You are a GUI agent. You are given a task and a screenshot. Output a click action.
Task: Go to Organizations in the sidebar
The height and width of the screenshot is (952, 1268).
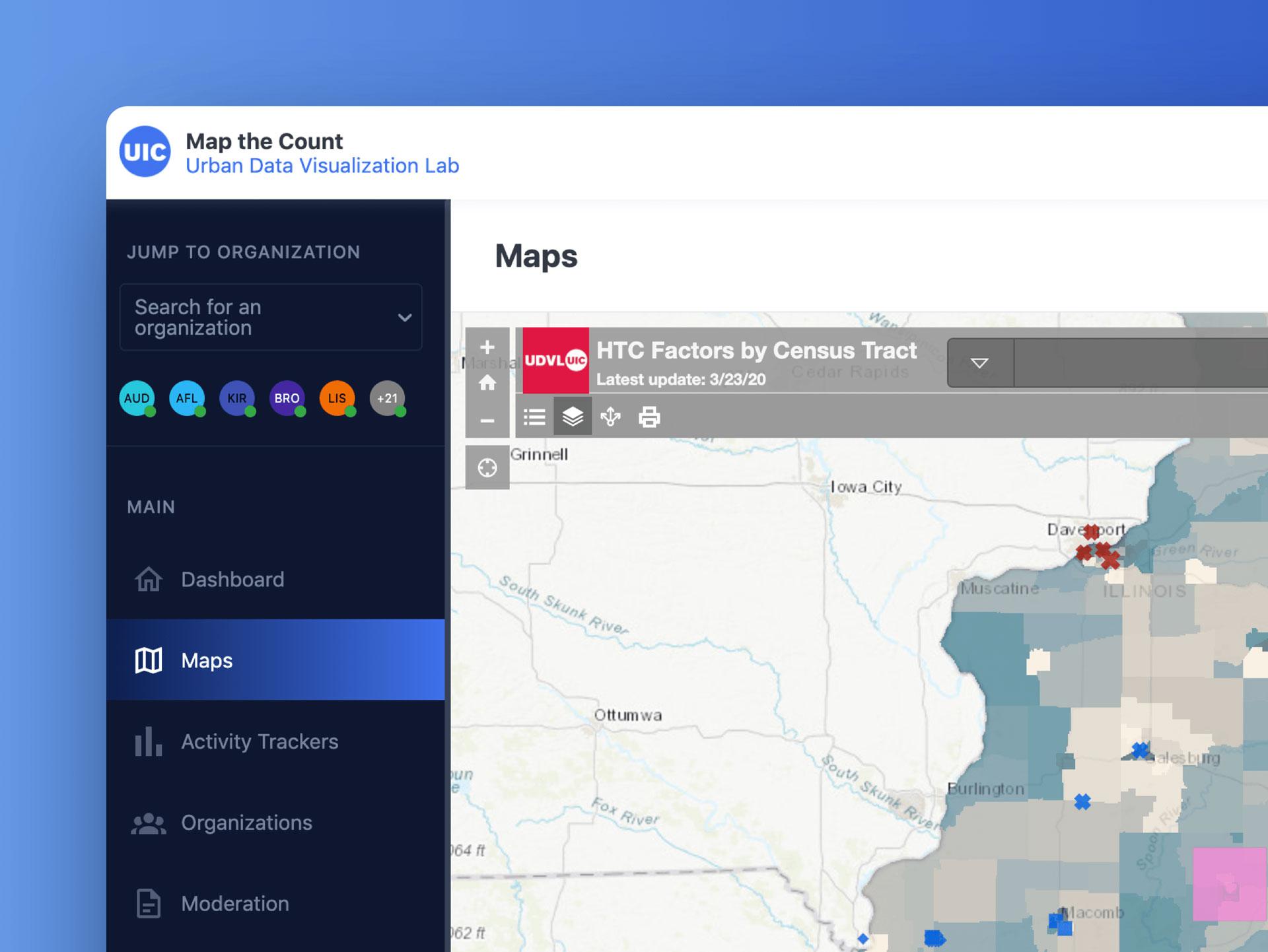pos(246,823)
